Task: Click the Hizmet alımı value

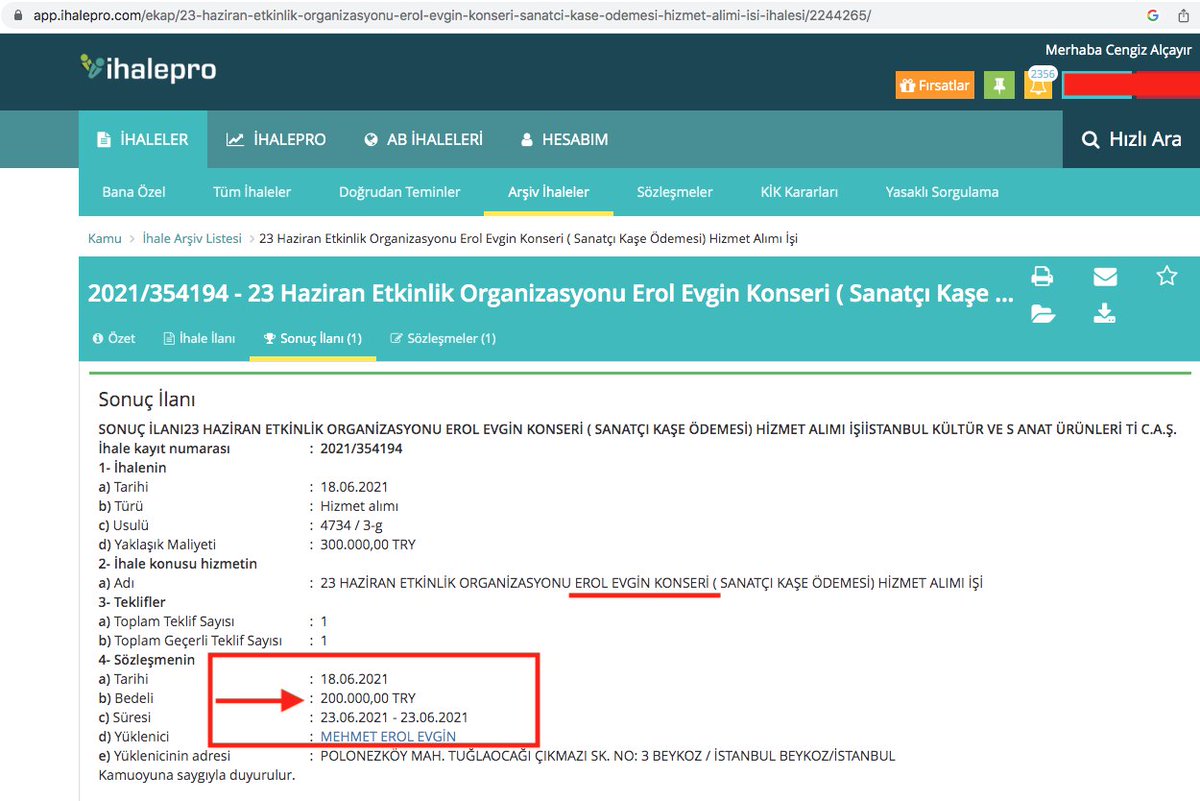Action: tap(360, 506)
